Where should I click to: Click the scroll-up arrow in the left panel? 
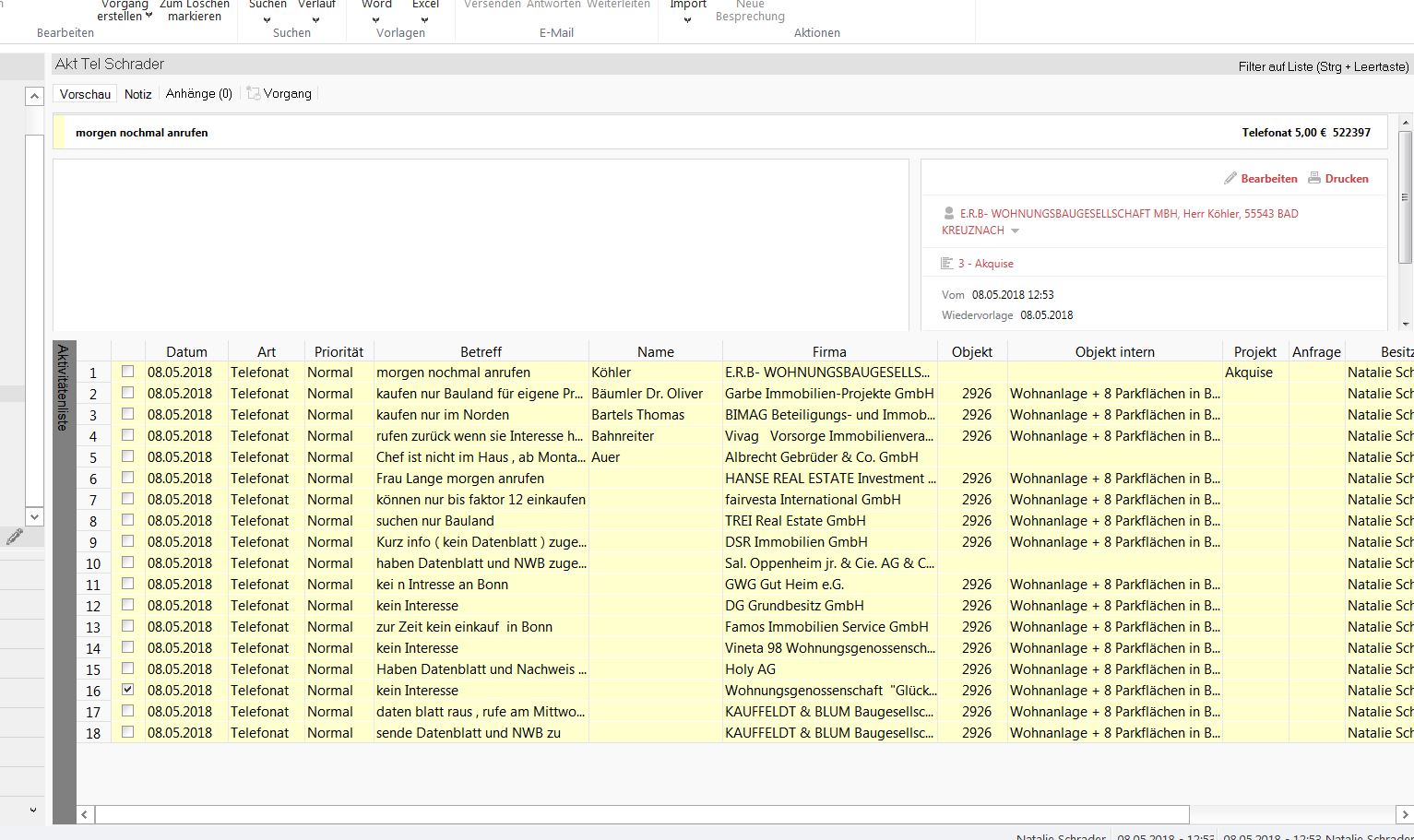pos(34,96)
